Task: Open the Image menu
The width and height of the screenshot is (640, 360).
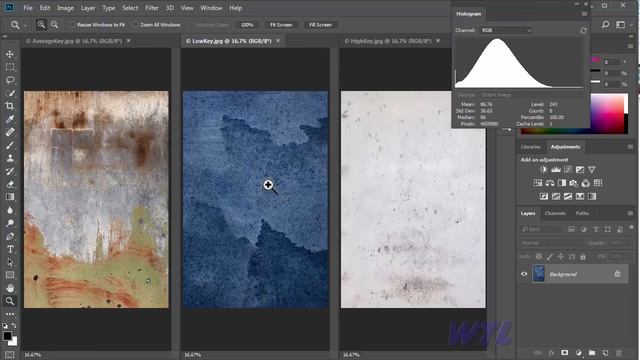Action: pyautogui.click(x=65, y=8)
